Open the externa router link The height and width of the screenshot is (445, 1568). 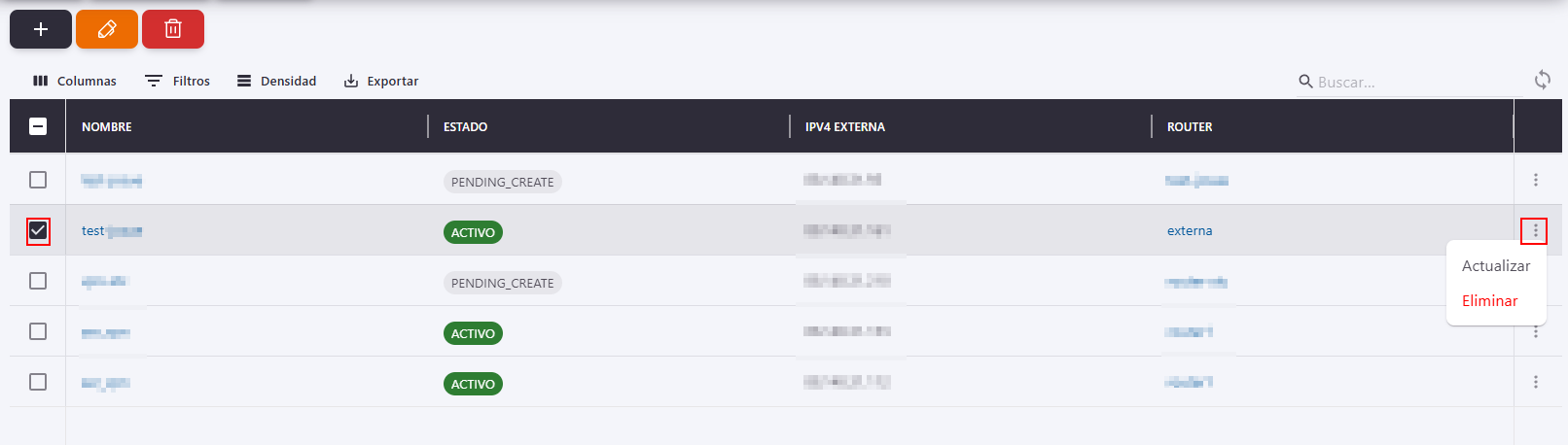point(1190,230)
